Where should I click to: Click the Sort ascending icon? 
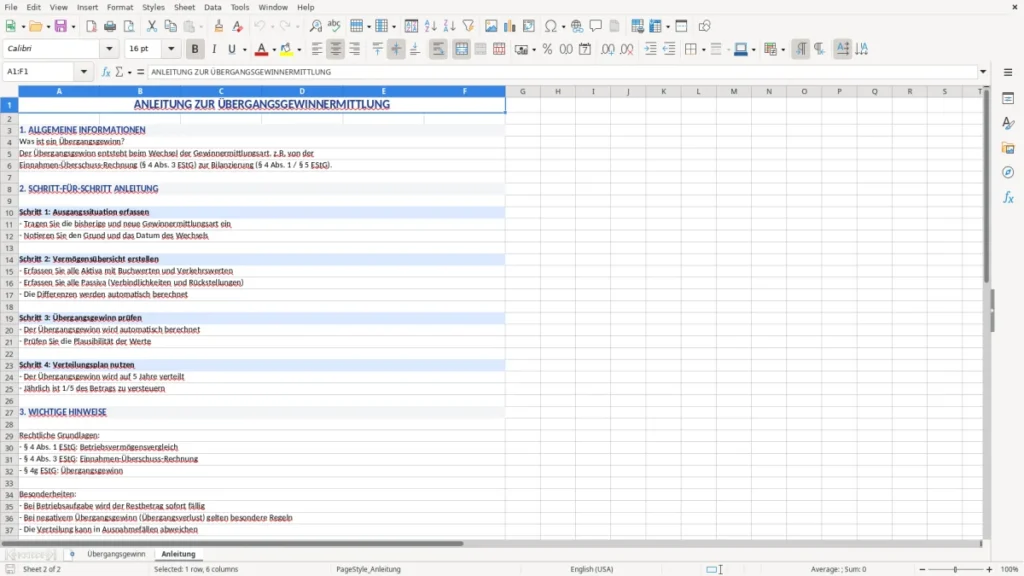pyautogui.click(x=430, y=26)
